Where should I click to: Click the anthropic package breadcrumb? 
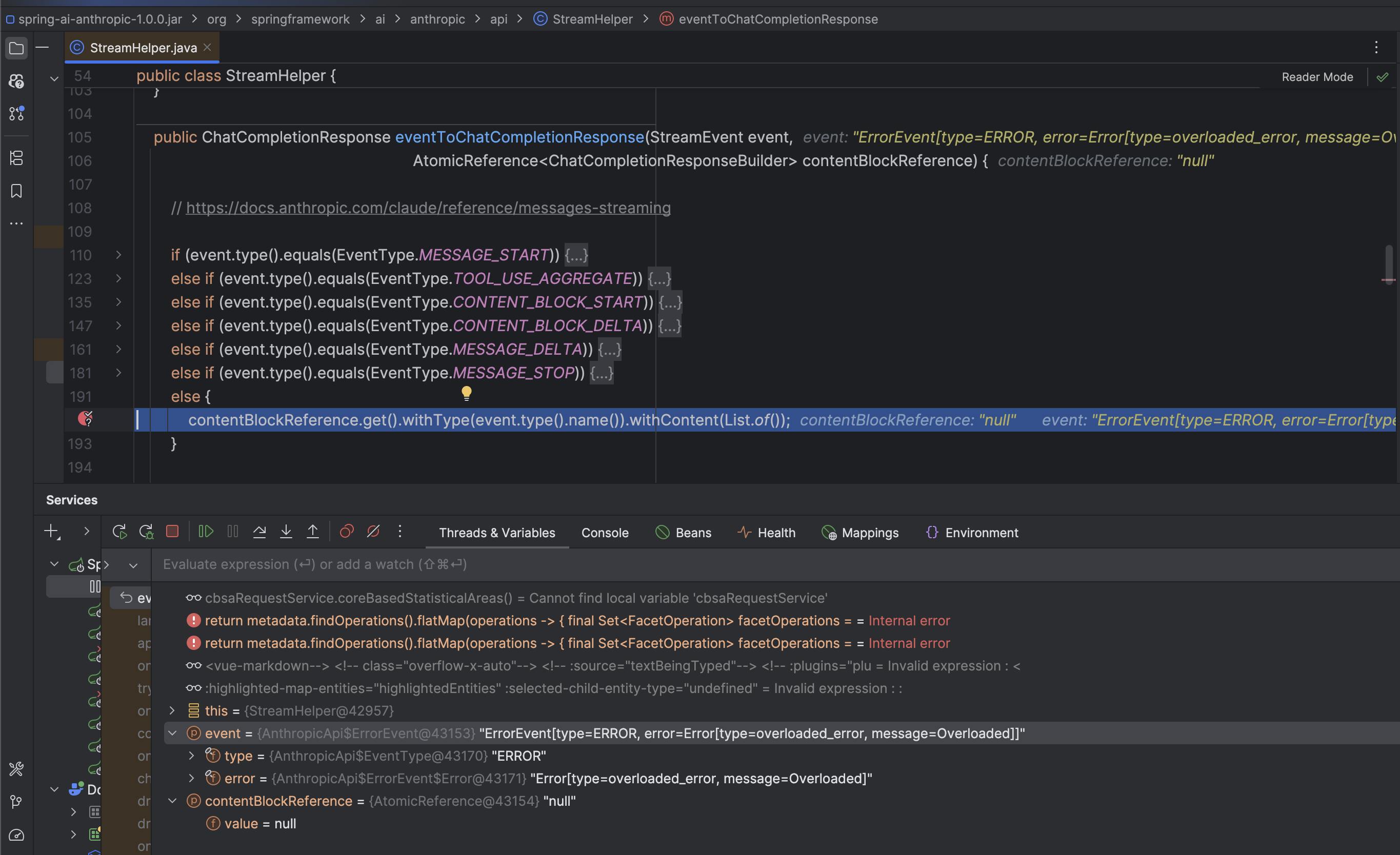coord(437,19)
